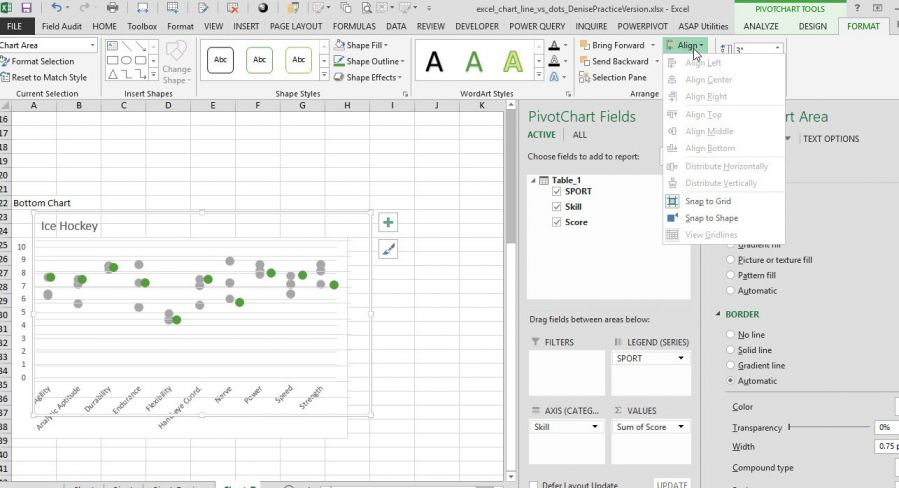Expand the Shape Styles gallery with More arrow
This screenshot has width=899, height=488.
click(x=324, y=75)
